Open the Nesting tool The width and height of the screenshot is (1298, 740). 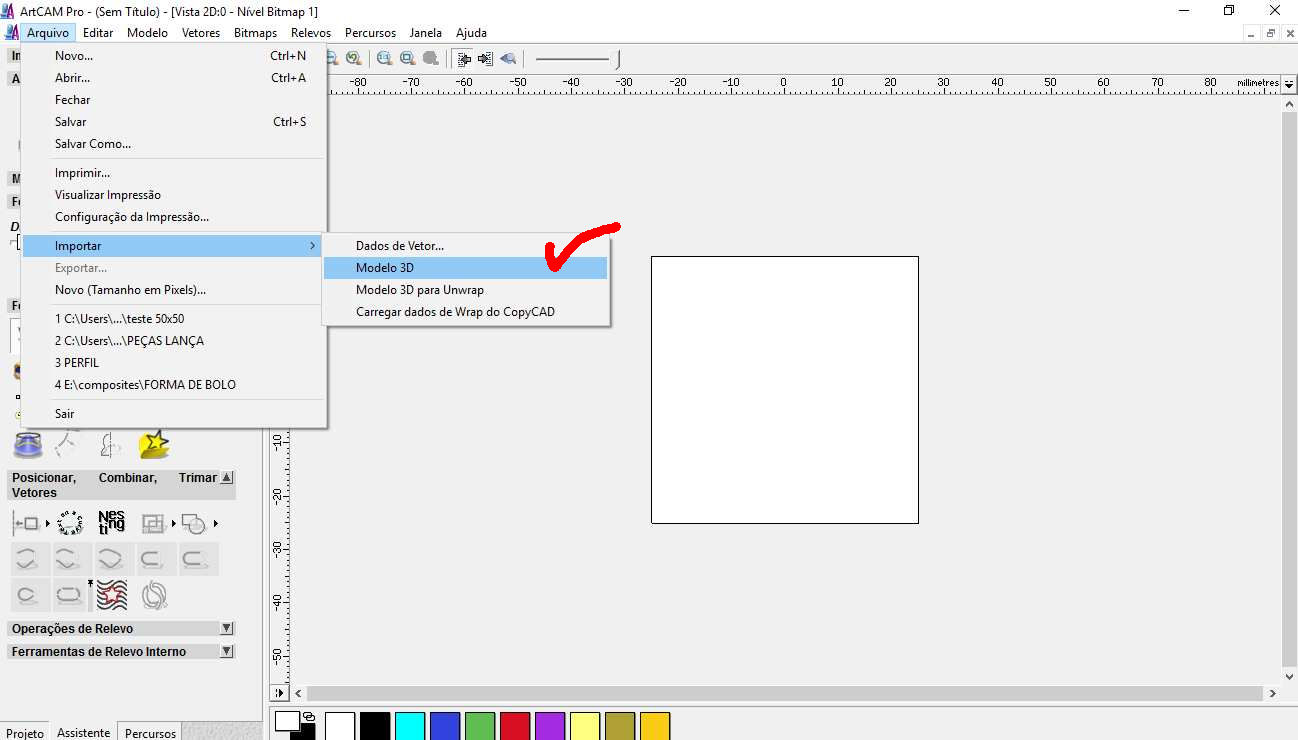(112, 522)
